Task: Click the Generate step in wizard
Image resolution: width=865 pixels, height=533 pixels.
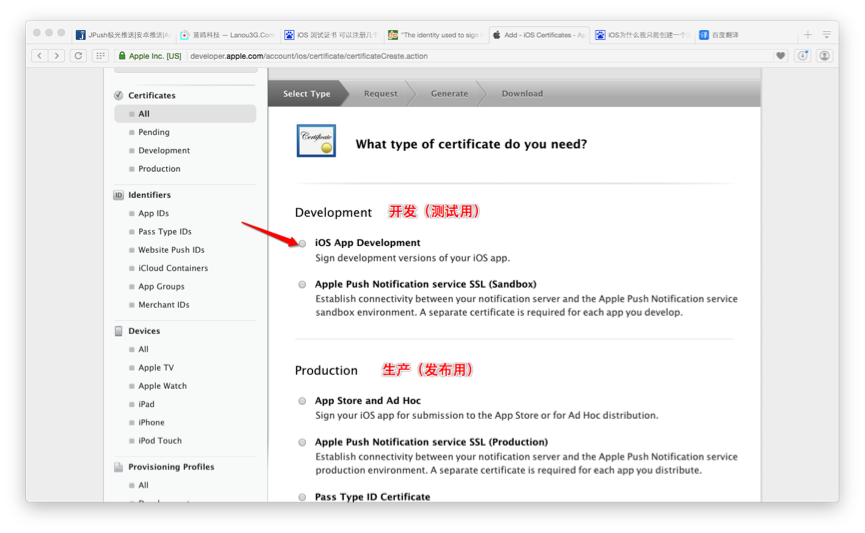Action: click(x=450, y=94)
